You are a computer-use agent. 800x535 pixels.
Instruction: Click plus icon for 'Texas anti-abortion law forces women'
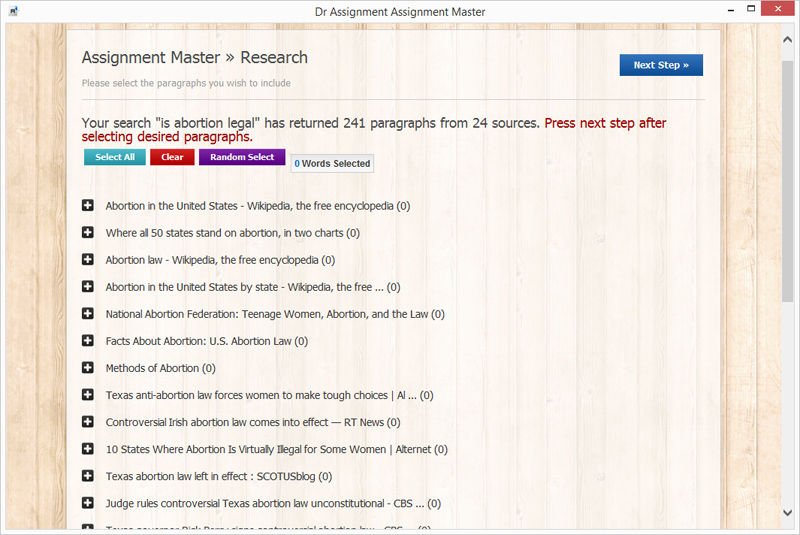(x=88, y=395)
